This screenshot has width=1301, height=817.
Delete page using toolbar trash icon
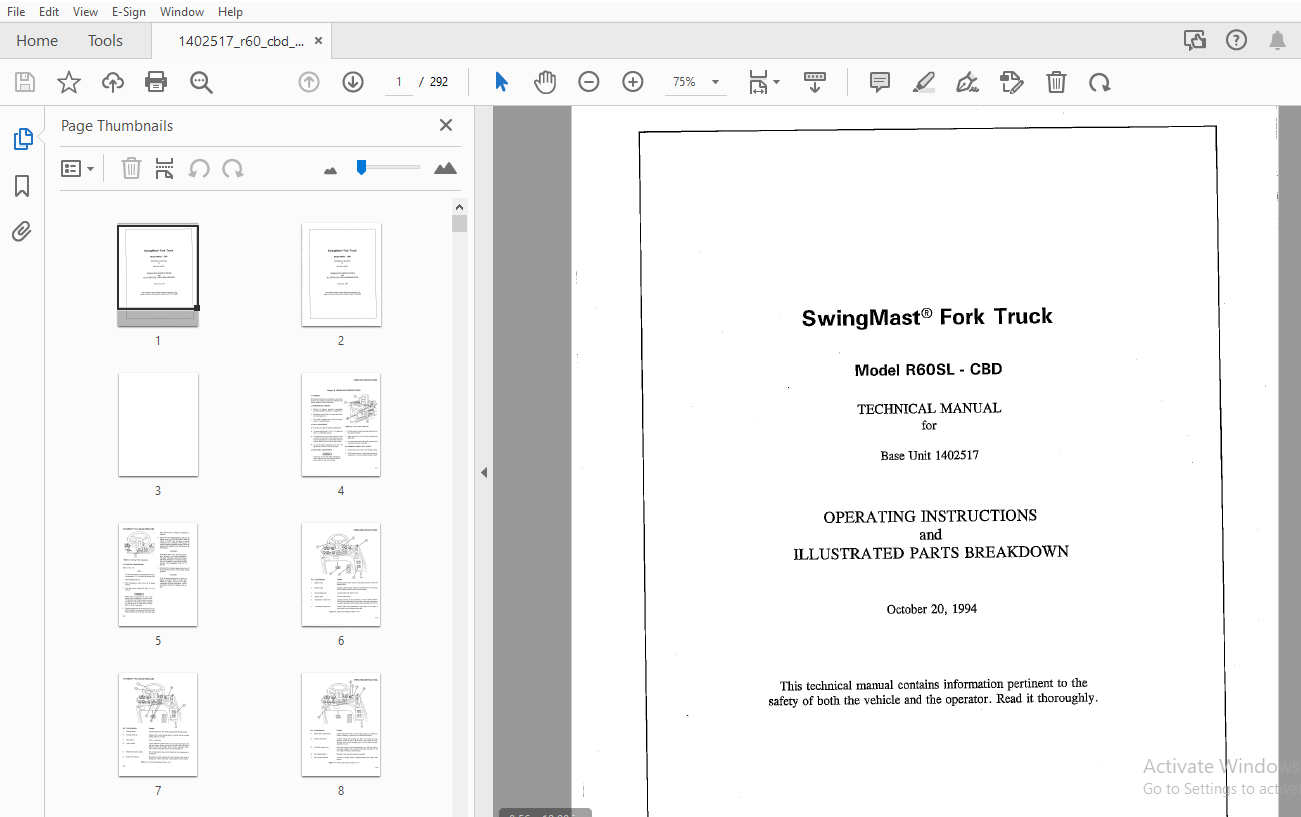[x=1056, y=82]
